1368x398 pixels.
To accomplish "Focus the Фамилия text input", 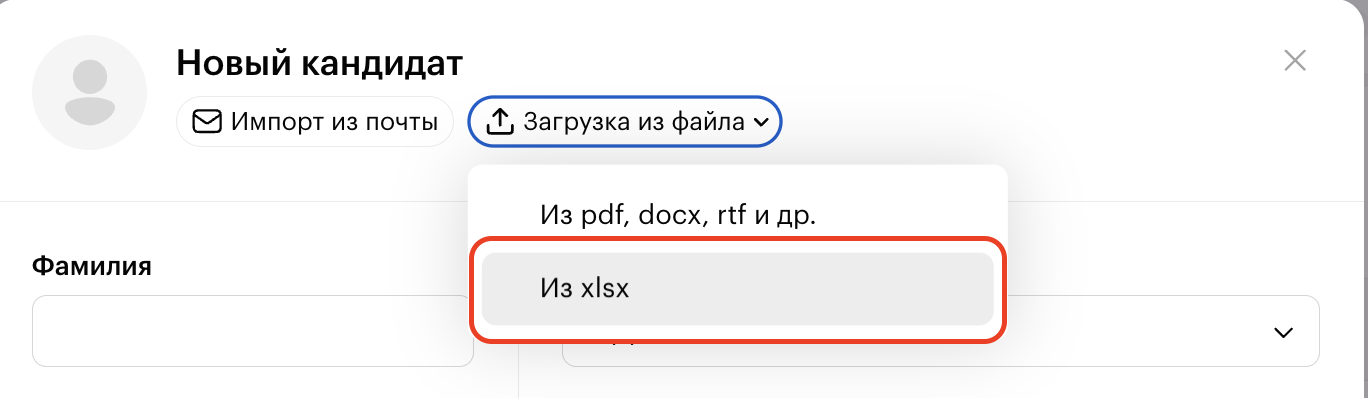I will [253, 331].
